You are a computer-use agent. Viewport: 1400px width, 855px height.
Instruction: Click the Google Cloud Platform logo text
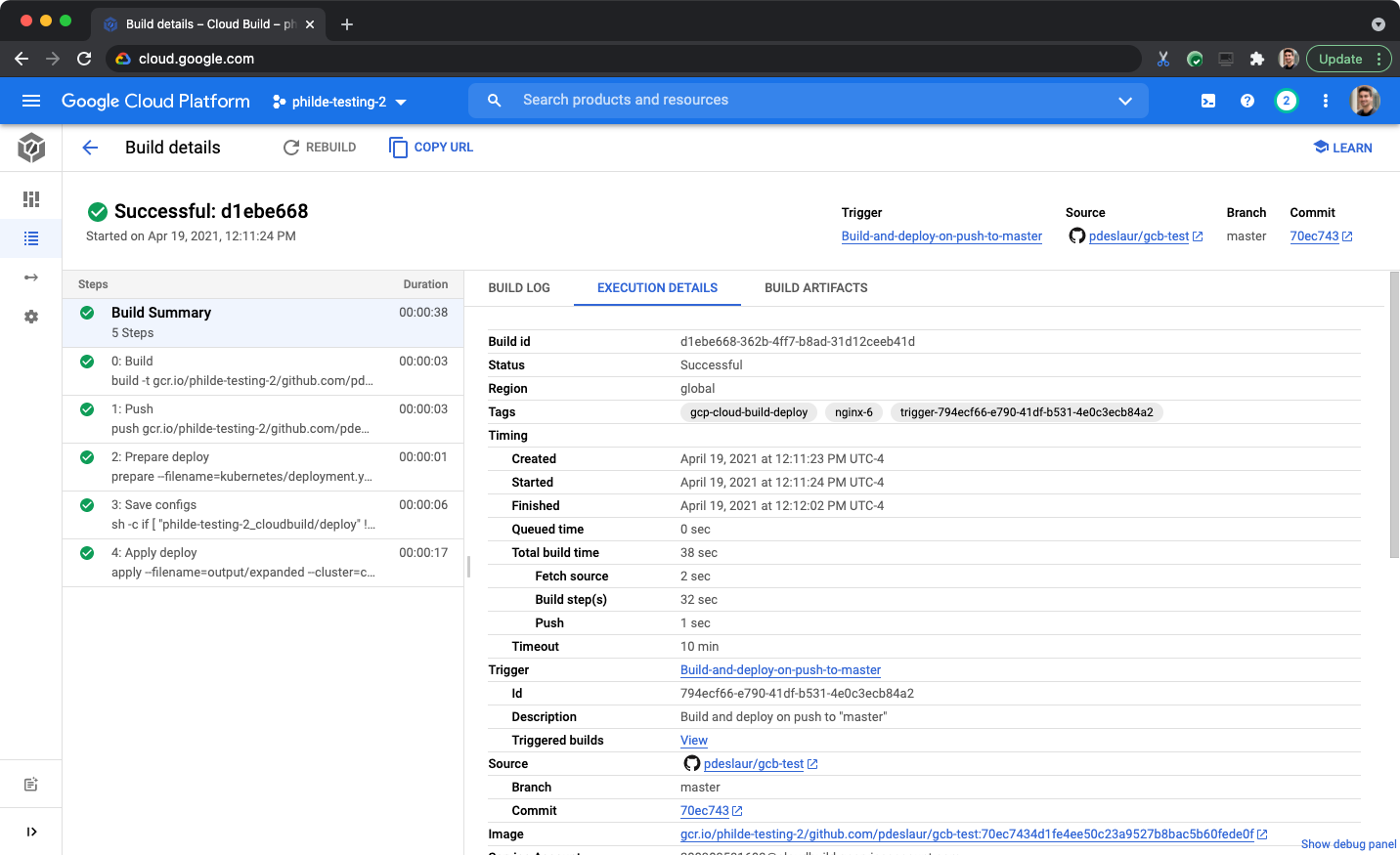(x=155, y=101)
